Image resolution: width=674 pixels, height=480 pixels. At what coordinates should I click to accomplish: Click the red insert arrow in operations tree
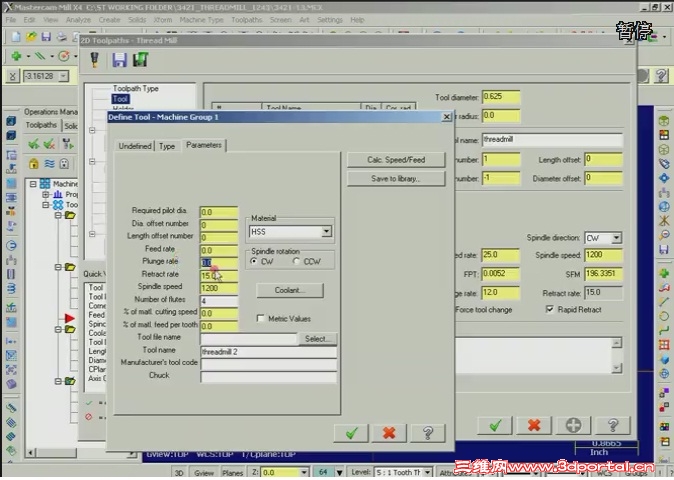click(70, 318)
